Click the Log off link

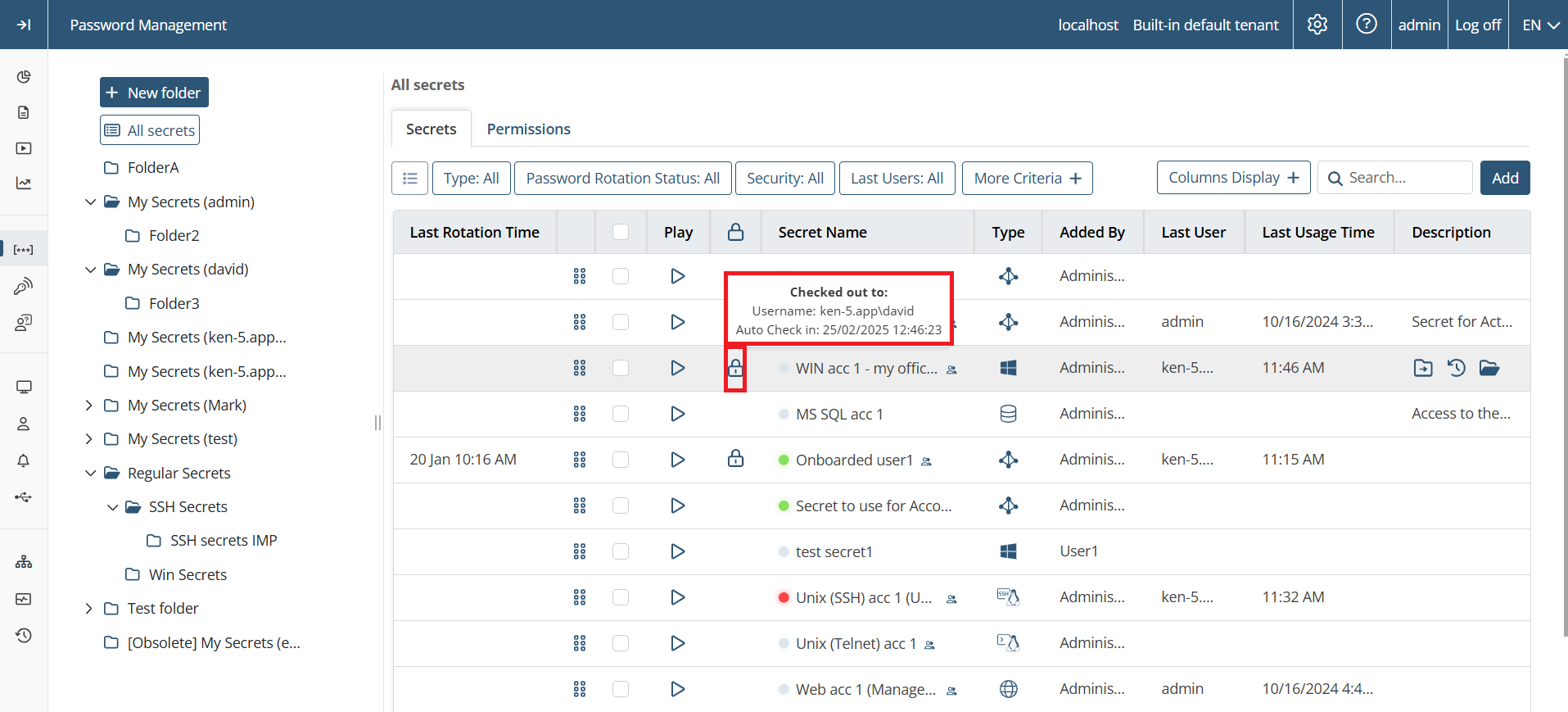coord(1478,25)
